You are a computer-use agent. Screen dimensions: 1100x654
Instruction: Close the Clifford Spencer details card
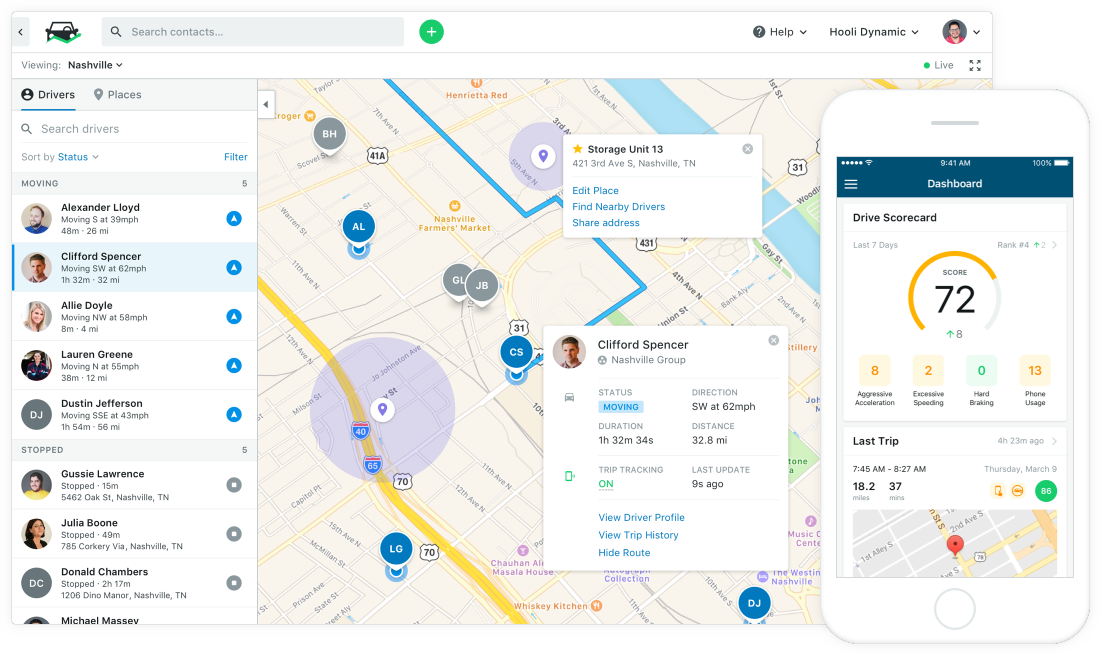pyautogui.click(x=774, y=340)
